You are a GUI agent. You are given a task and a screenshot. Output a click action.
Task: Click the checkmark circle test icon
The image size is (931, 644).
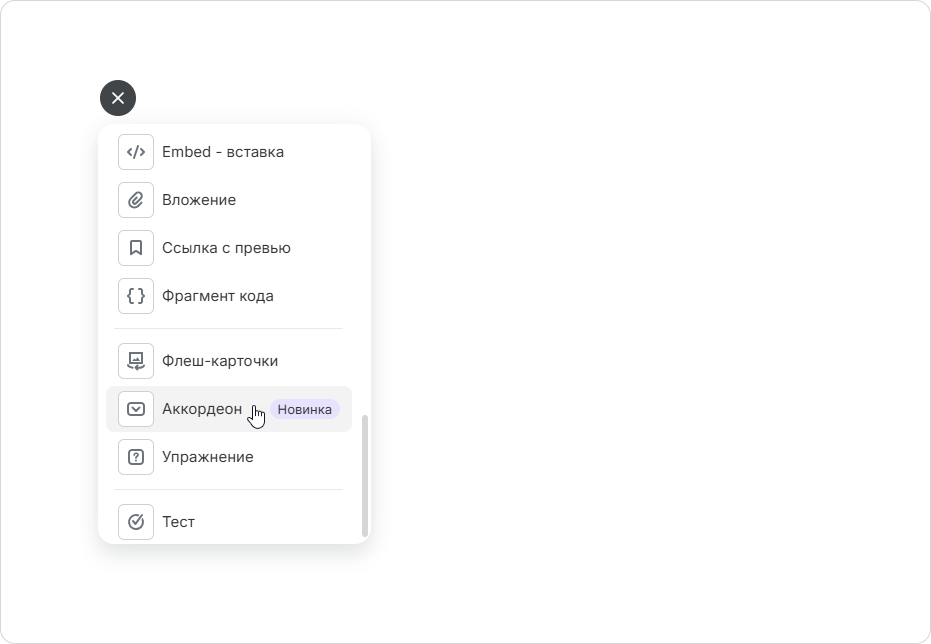(x=136, y=522)
